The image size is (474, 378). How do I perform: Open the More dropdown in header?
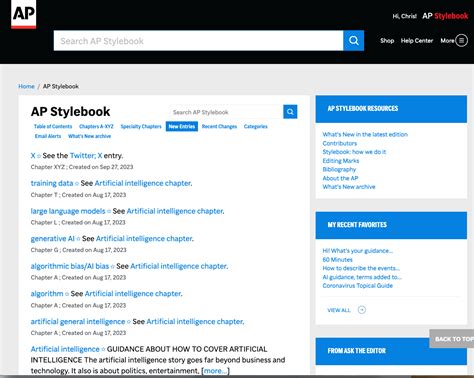[x=447, y=41]
